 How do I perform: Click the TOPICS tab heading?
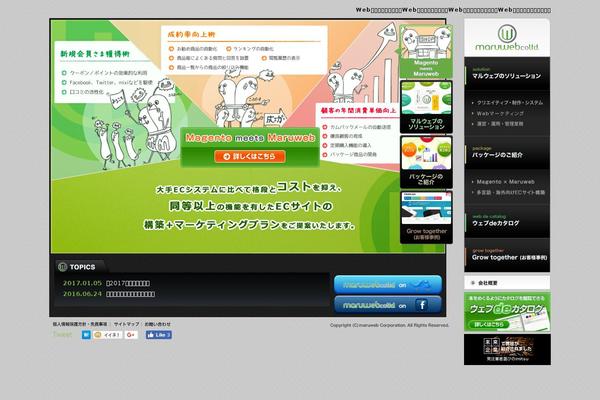tap(82, 267)
